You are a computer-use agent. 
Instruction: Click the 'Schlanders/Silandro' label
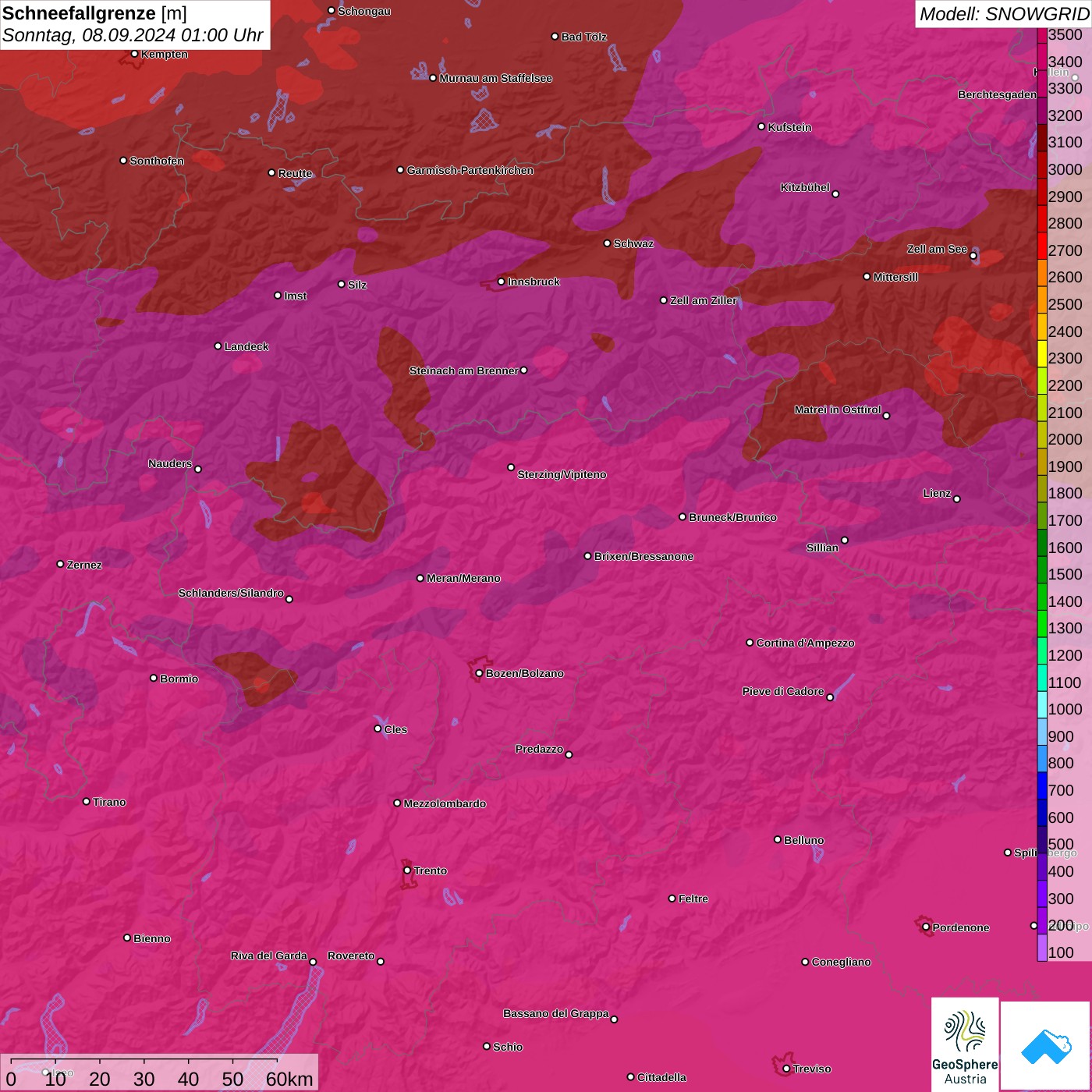tap(231, 593)
